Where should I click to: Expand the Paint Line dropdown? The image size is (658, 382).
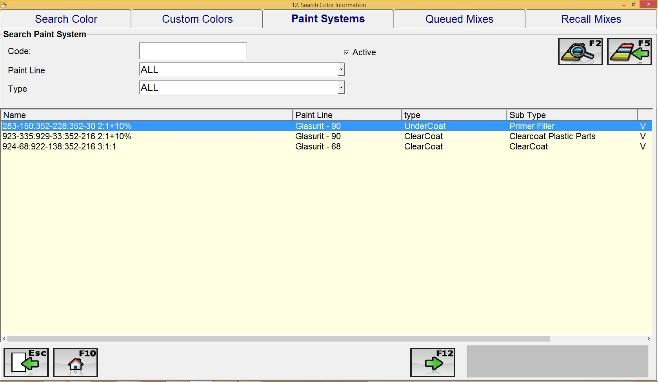coord(341,70)
